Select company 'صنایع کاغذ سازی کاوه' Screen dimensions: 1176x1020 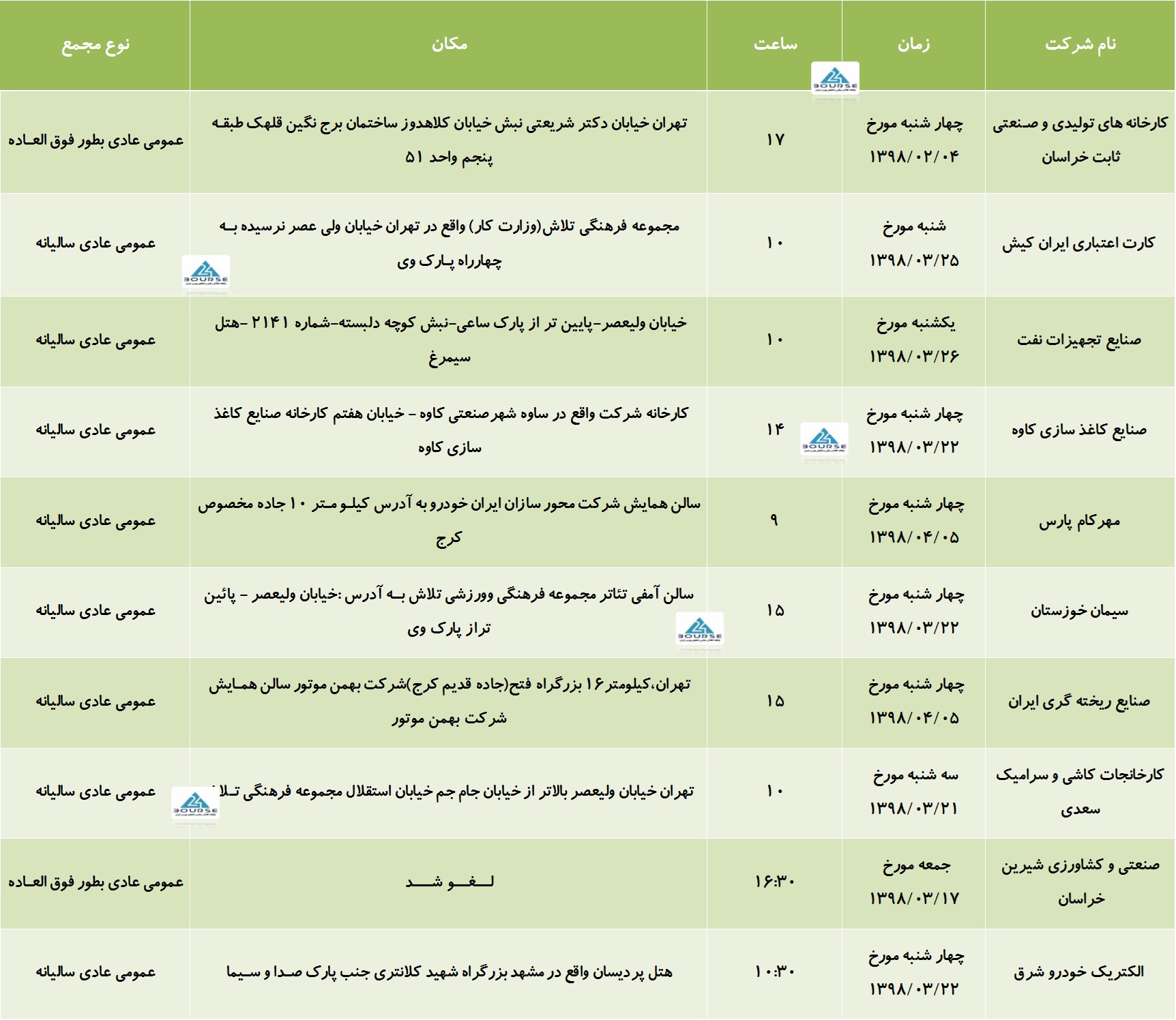pyautogui.click(x=1080, y=430)
